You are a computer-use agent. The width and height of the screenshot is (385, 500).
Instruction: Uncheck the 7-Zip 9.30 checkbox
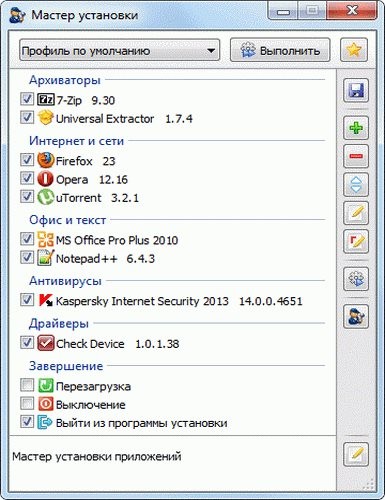pos(27,99)
